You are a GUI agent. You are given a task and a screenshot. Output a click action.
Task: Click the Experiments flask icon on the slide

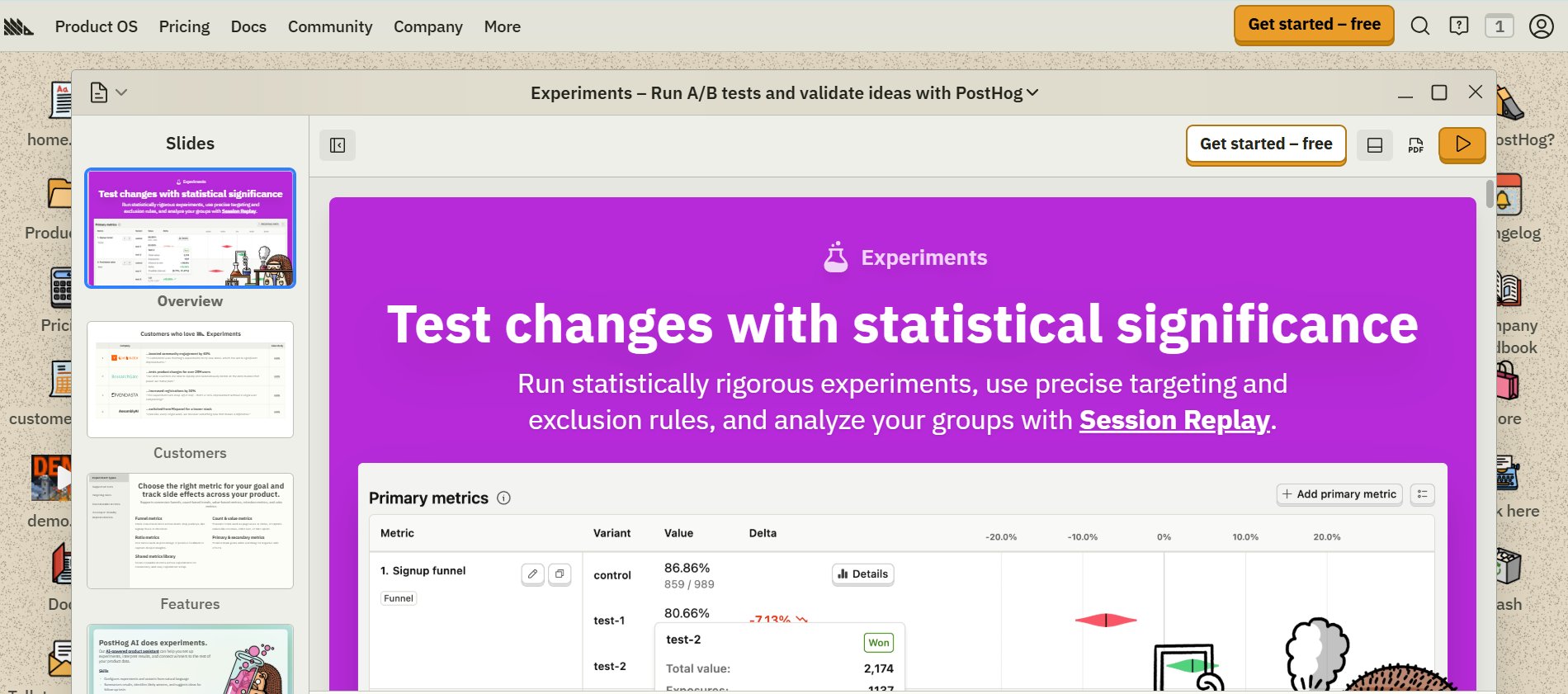tap(836, 257)
